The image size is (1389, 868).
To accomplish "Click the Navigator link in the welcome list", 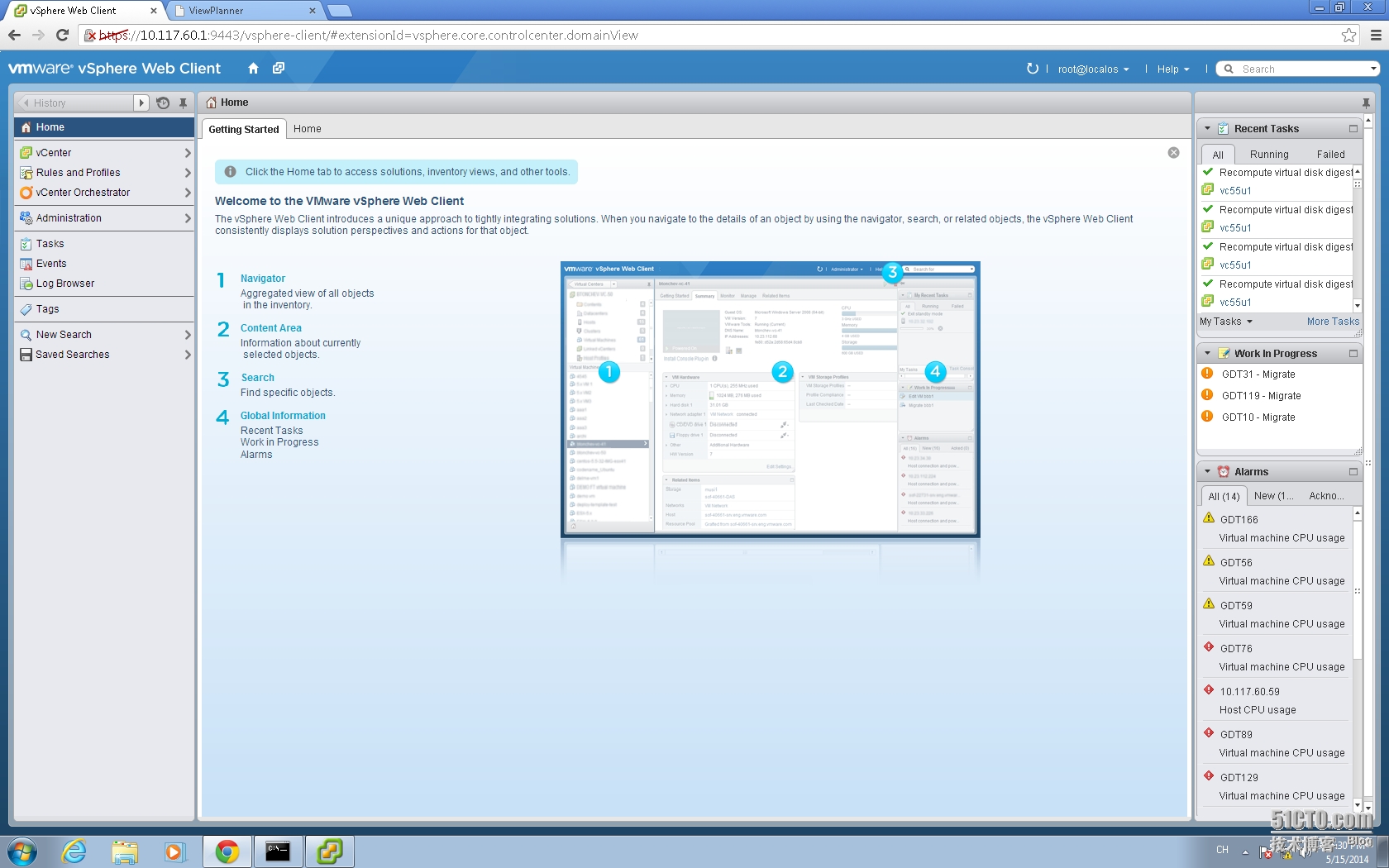I will point(263,279).
